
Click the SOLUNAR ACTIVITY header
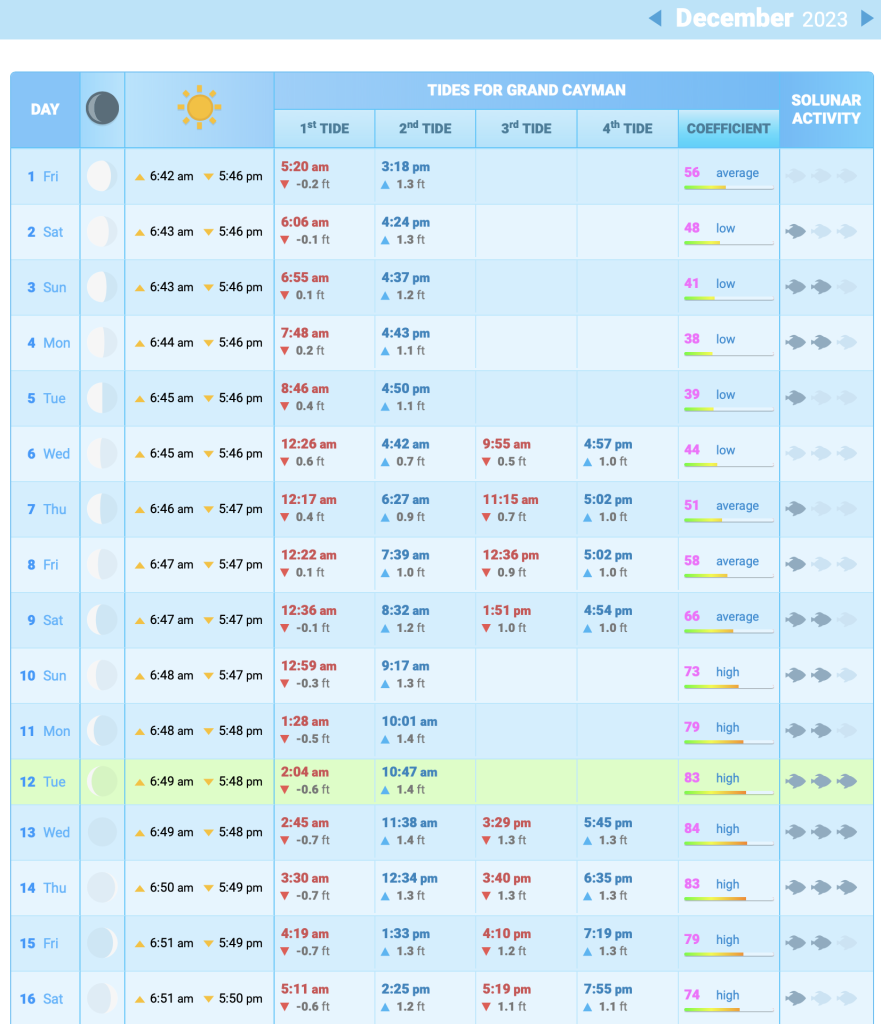825,109
